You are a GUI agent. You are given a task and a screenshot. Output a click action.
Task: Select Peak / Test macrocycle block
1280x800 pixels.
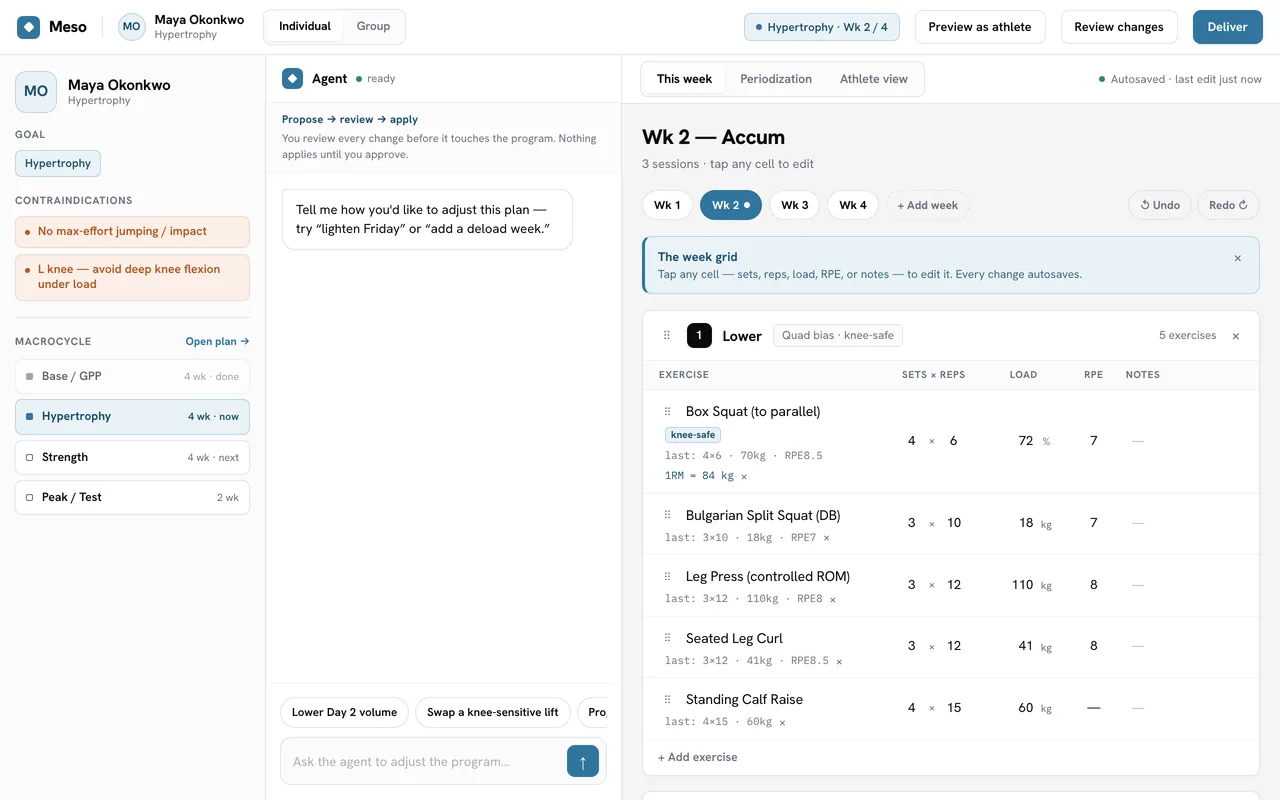132,497
